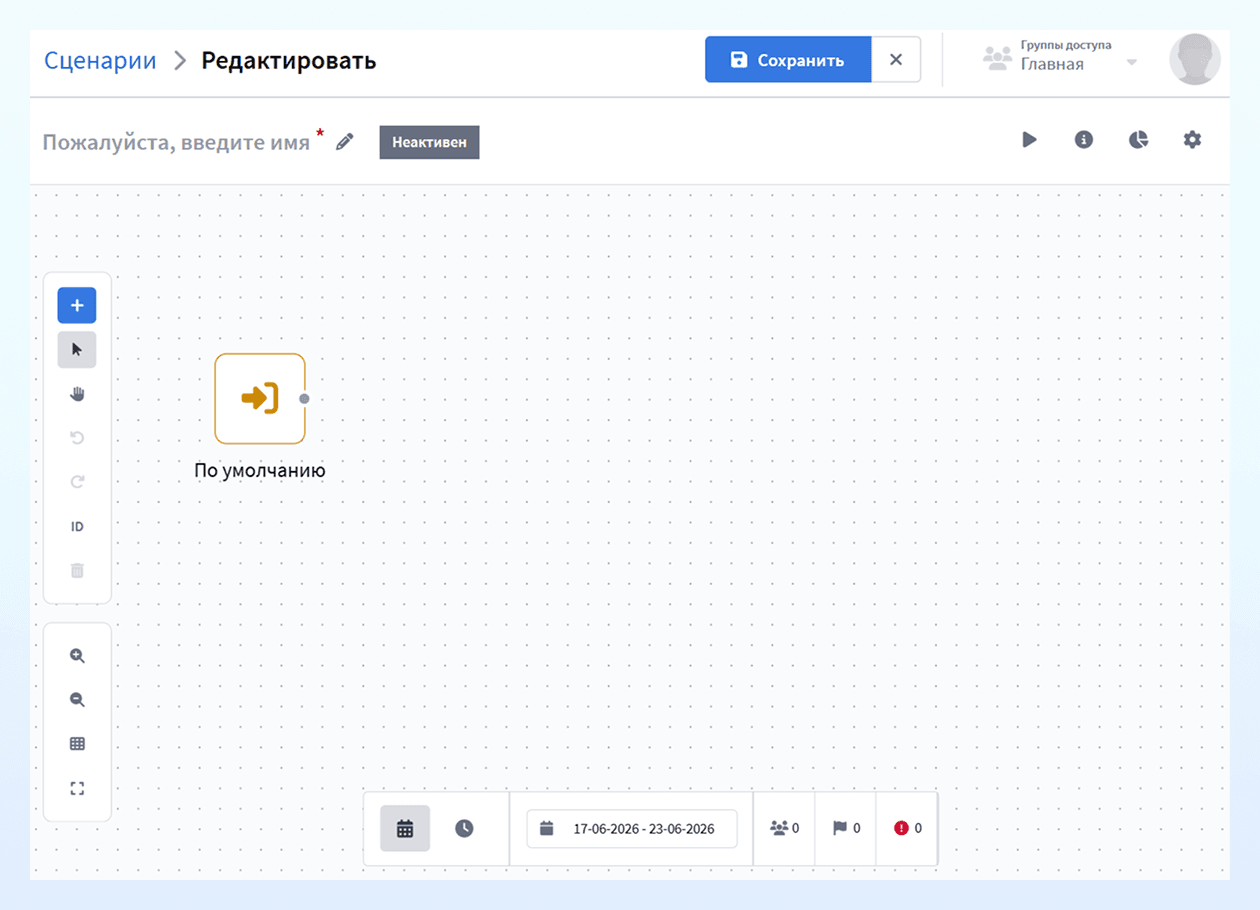The width and height of the screenshot is (1260, 910).
Task: Open scenario settings gear
Action: pos(1192,140)
